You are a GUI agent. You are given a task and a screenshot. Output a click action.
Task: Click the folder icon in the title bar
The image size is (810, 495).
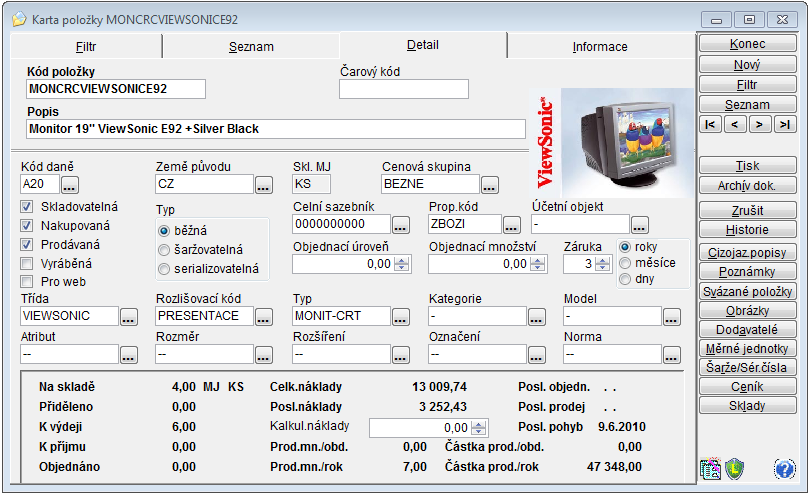pos(19,20)
